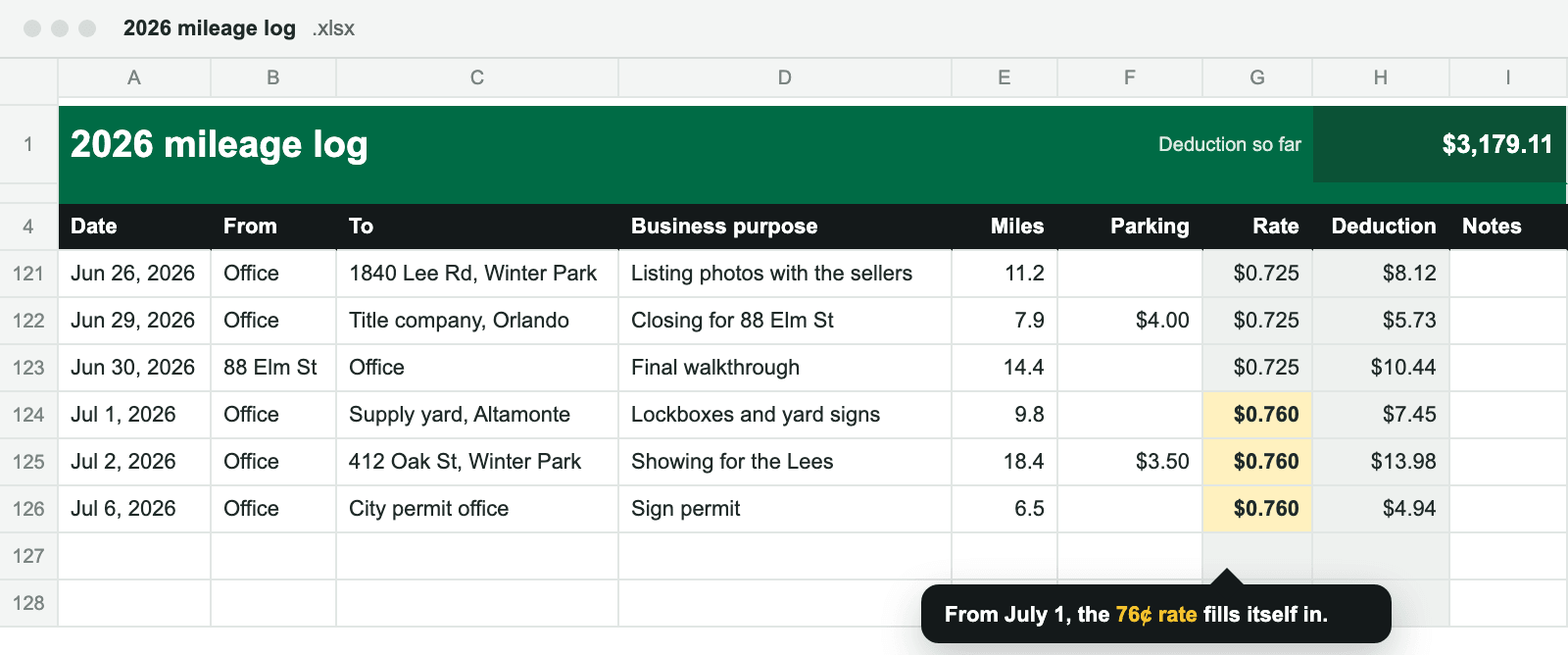The image size is (1568, 655).
Task: Select the $3.50 parking cell
Action: click(x=1130, y=462)
